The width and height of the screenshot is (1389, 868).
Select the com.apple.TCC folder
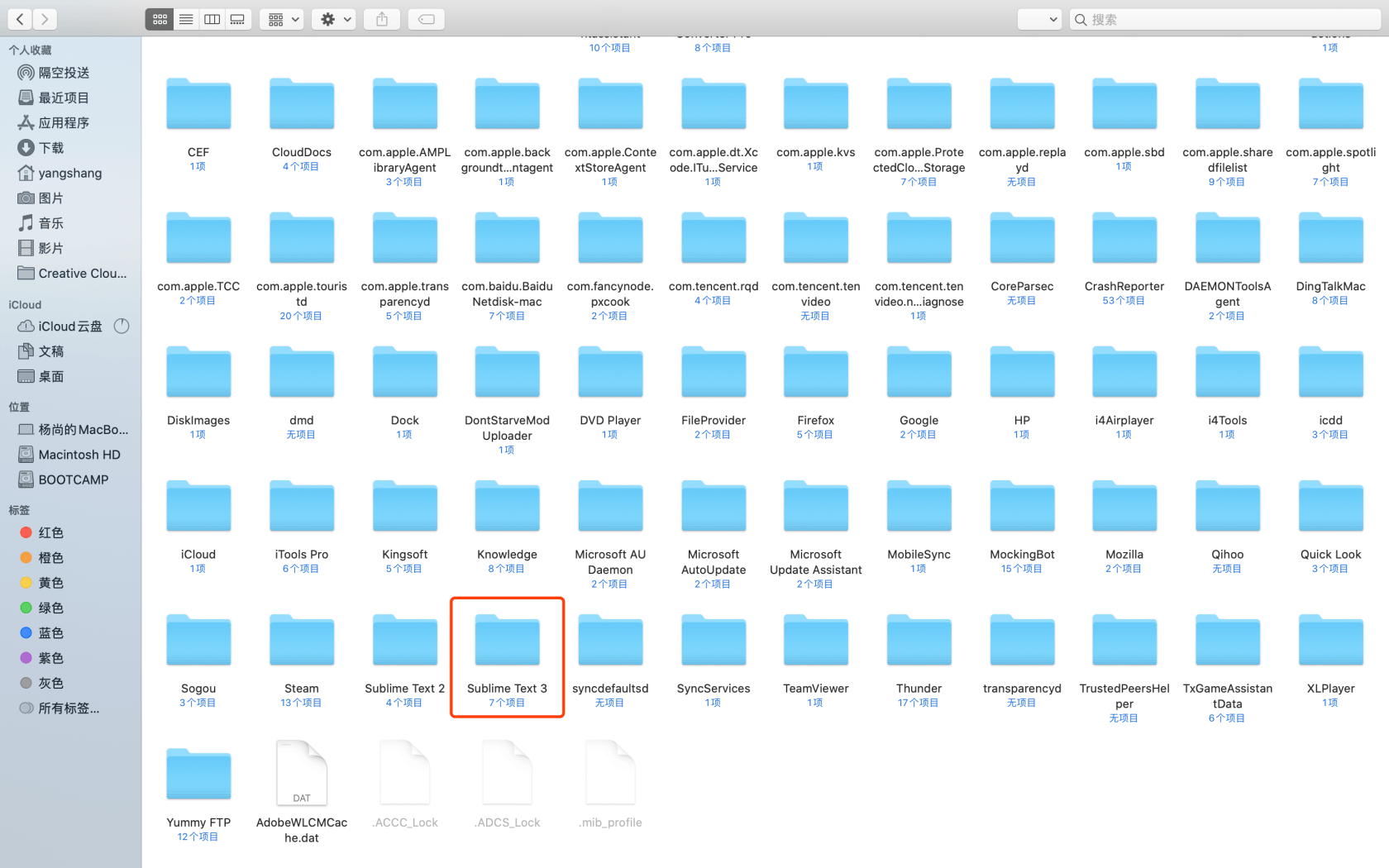click(198, 238)
